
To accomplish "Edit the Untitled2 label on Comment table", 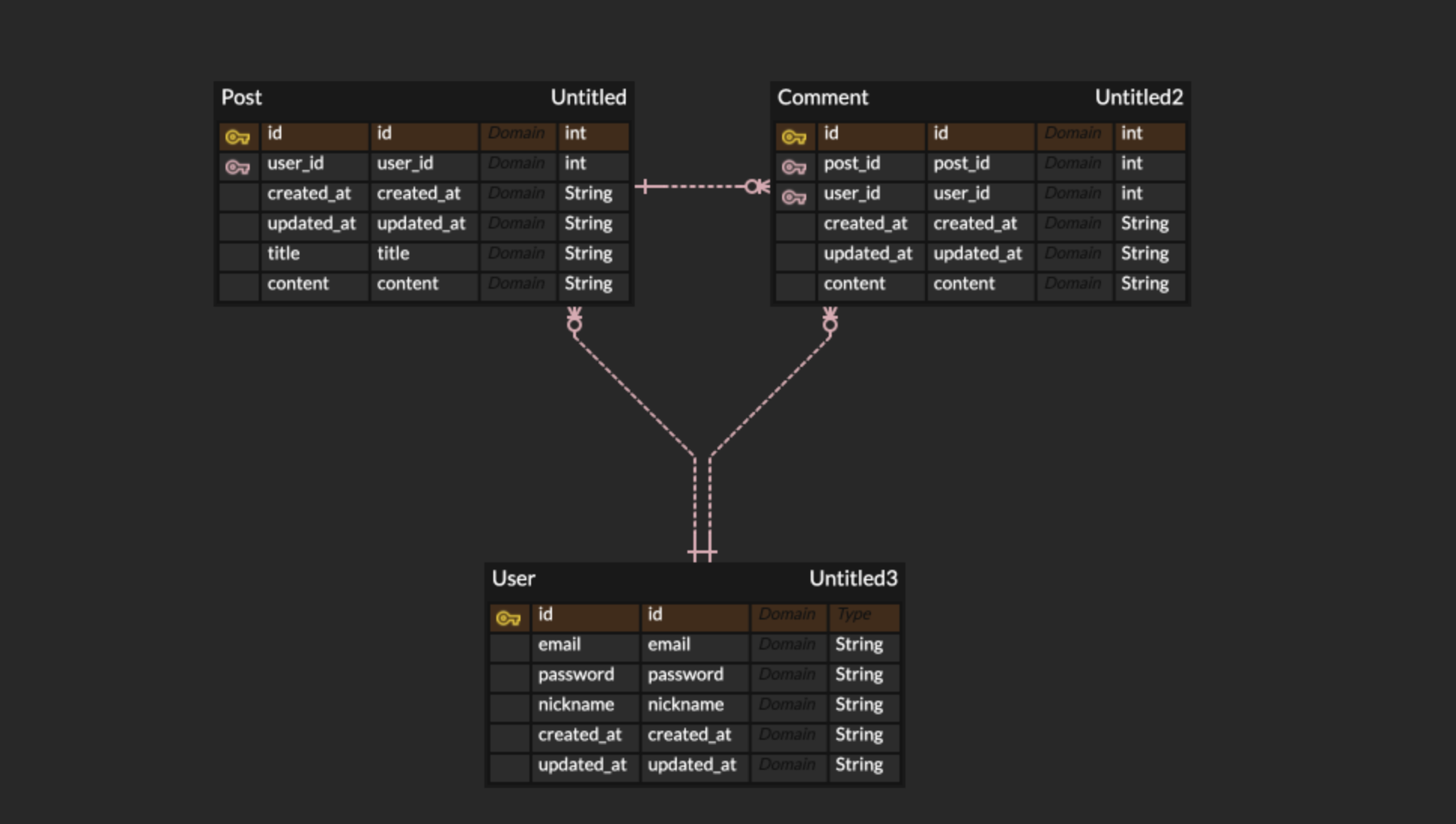I will [x=1139, y=97].
